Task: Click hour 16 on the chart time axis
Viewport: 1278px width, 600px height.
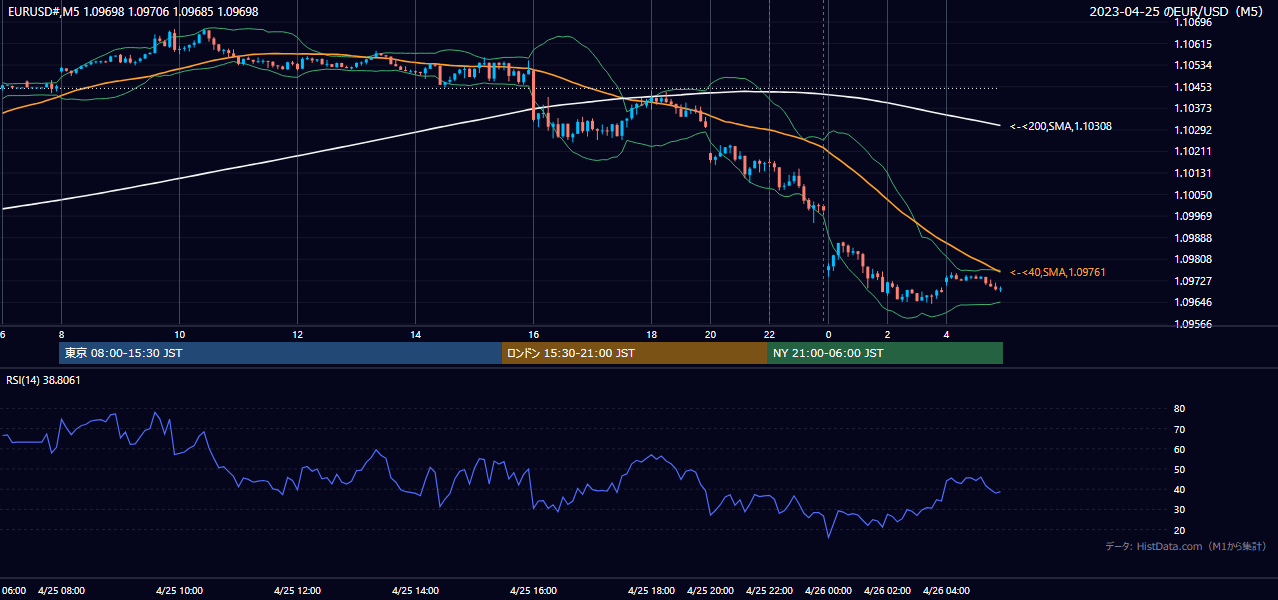Action: point(533,334)
